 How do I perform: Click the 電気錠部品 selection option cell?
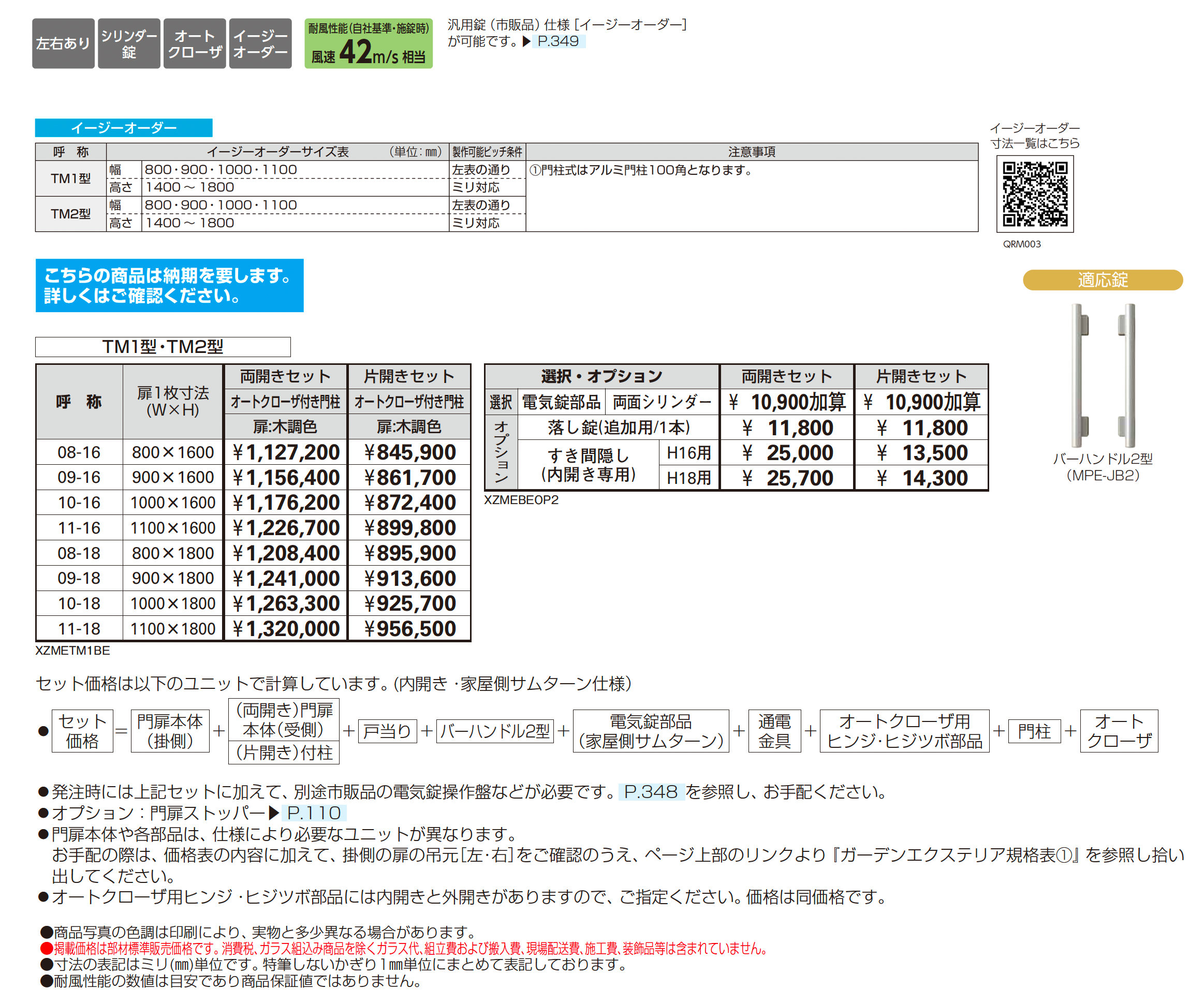[x=561, y=402]
